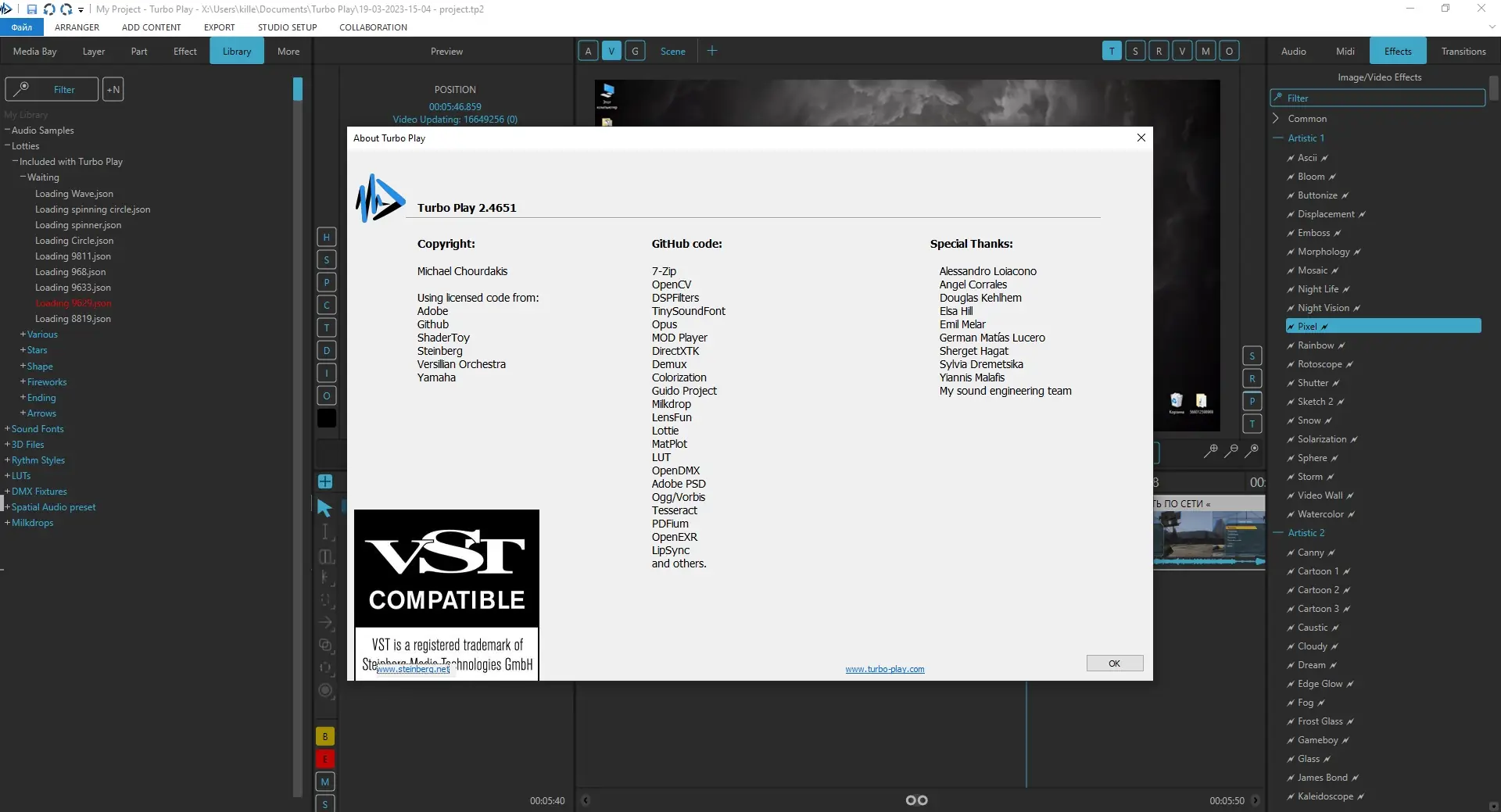
Task: Expand the DMX Fixtures library node
Action: click(x=7, y=492)
